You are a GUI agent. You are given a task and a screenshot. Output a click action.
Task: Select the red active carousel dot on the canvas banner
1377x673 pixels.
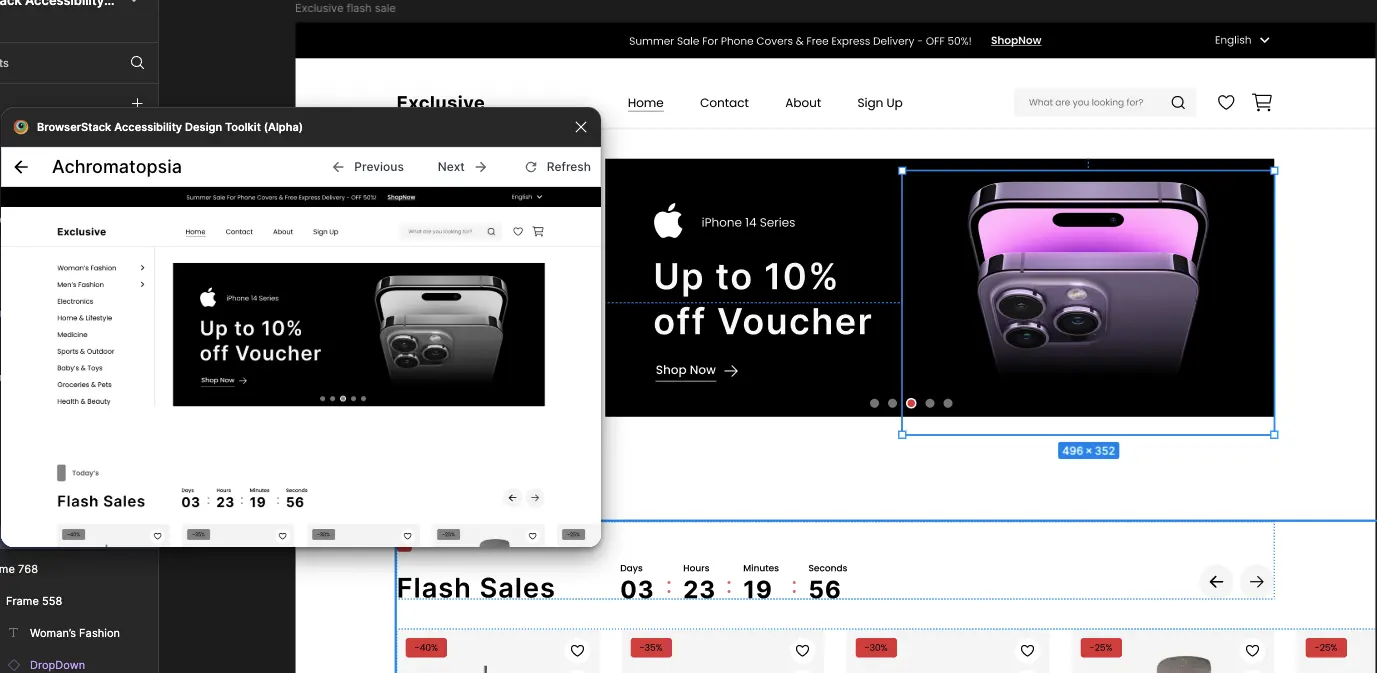pyautogui.click(x=911, y=404)
